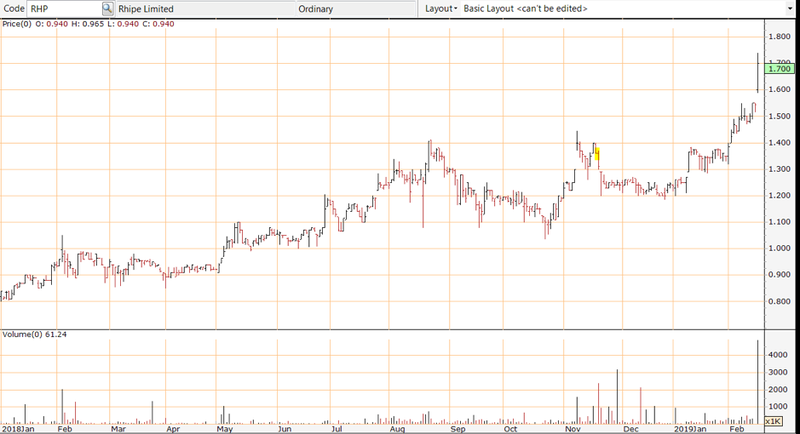Click the Rhipe Limited company name field
This screenshot has height=434, width=800.
coord(206,9)
